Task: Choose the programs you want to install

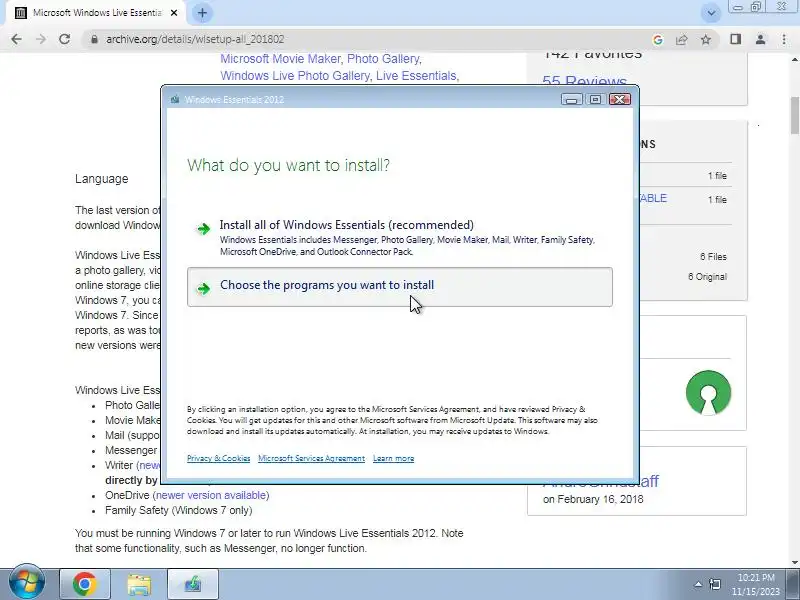Action: [x=399, y=287]
